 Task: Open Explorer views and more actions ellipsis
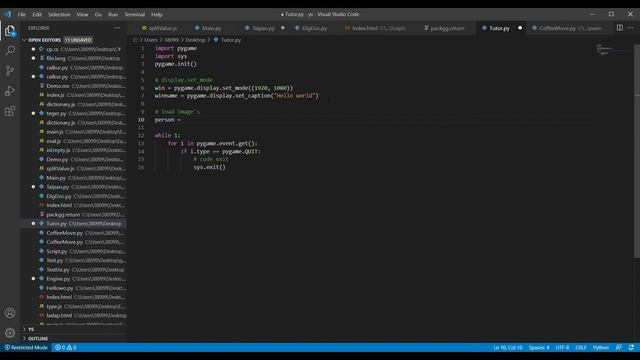point(117,28)
